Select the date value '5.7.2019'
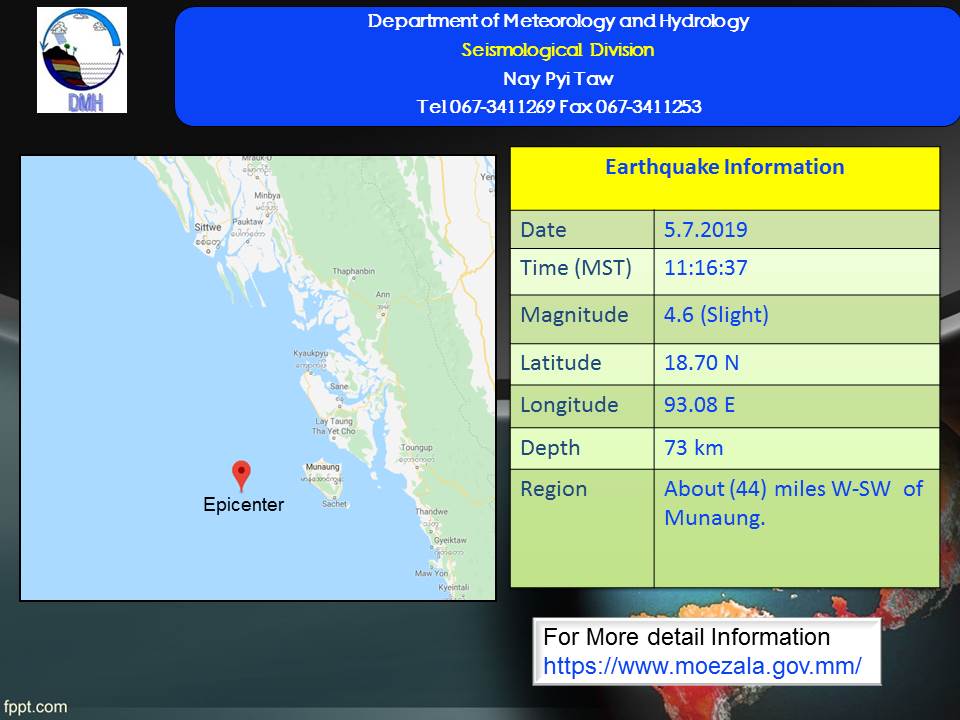This screenshot has height=720, width=960. coord(705,230)
